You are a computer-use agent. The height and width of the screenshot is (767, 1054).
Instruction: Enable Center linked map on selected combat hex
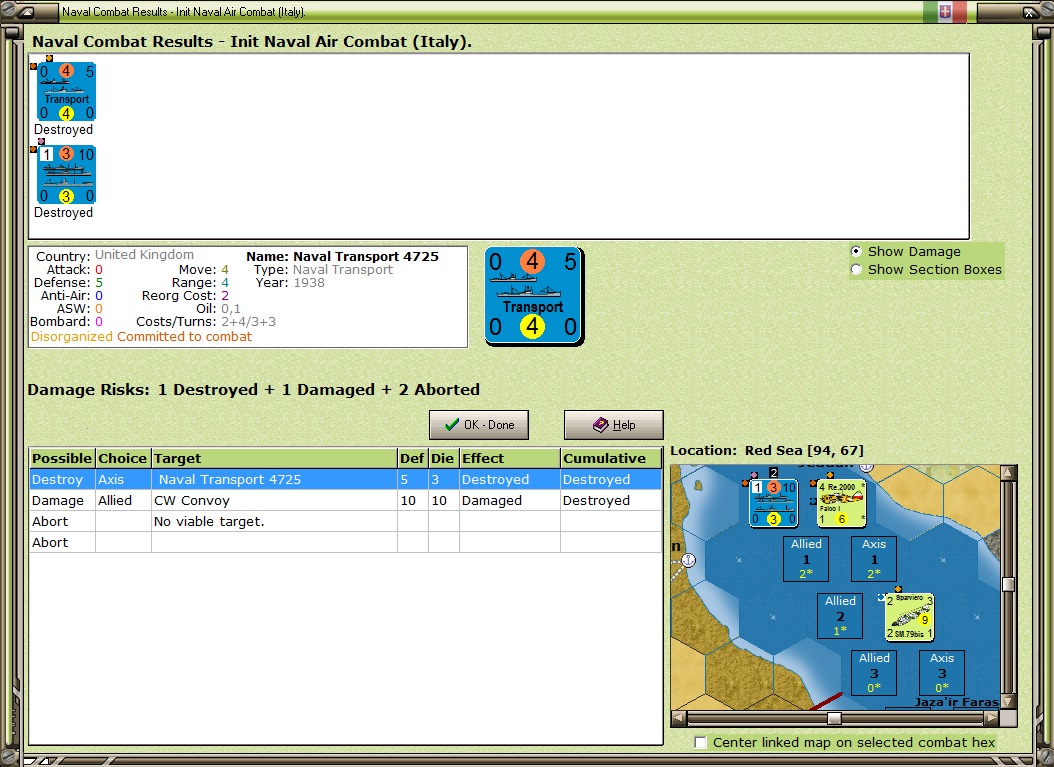(700, 742)
